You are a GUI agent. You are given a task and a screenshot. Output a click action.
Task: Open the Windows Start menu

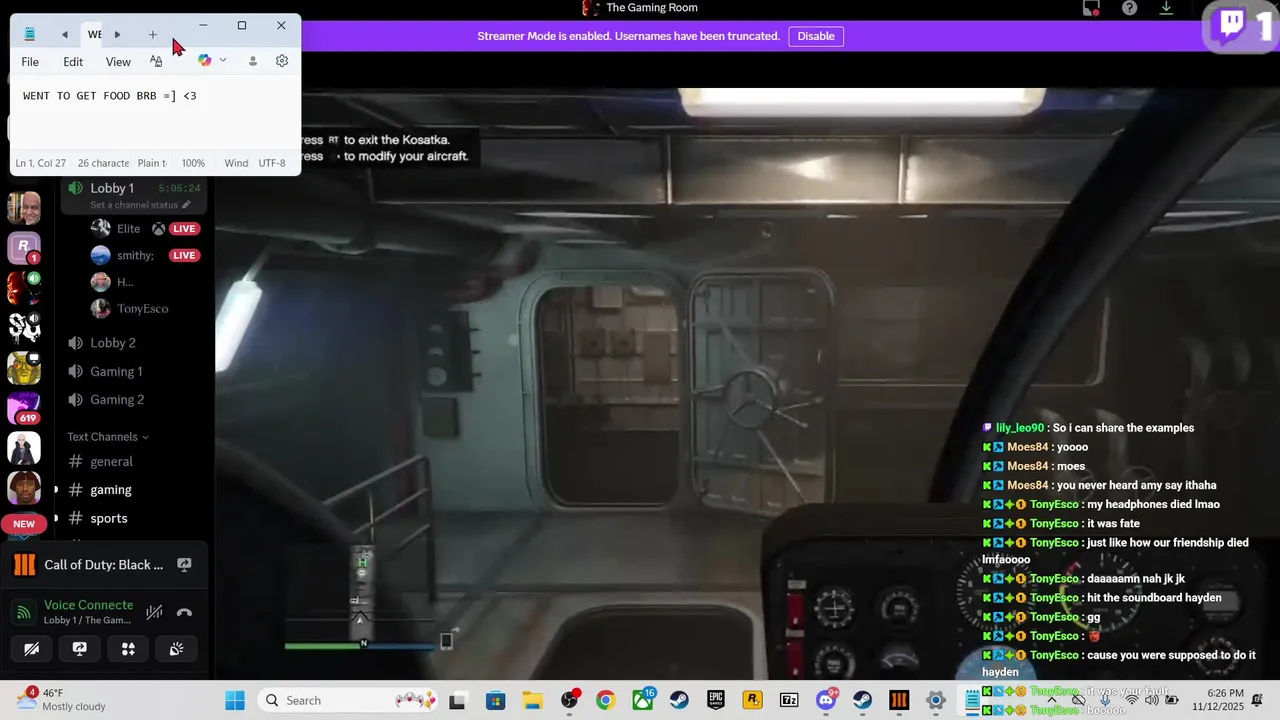[x=235, y=700]
